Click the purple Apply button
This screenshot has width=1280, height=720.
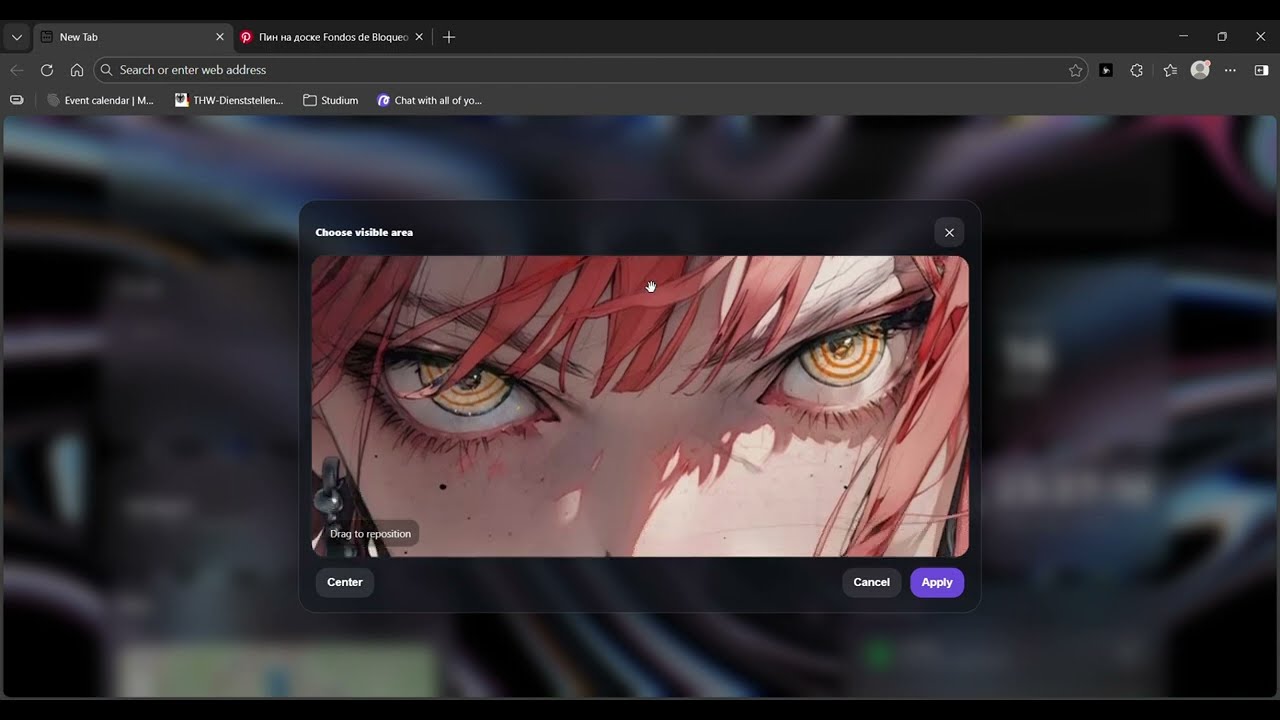[937, 582]
